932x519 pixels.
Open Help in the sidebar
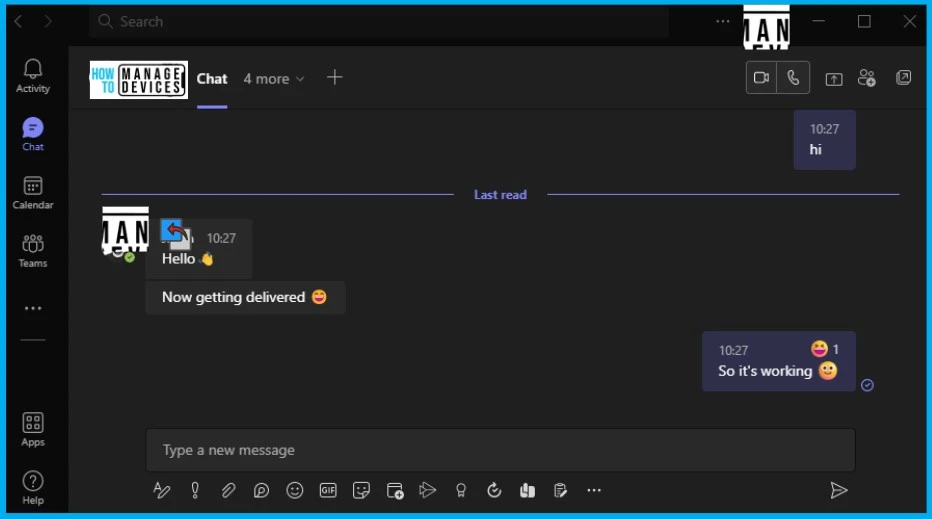click(x=33, y=488)
